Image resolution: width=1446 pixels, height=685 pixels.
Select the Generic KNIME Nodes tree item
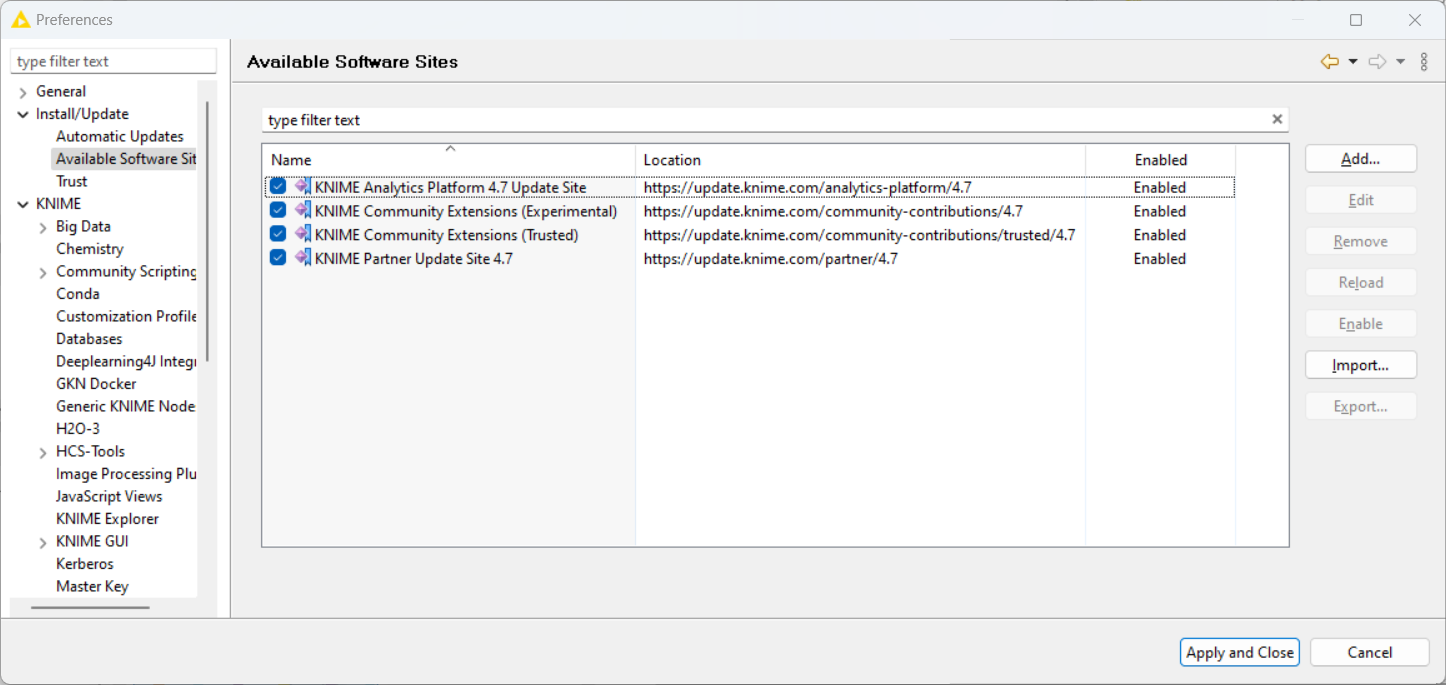point(125,406)
